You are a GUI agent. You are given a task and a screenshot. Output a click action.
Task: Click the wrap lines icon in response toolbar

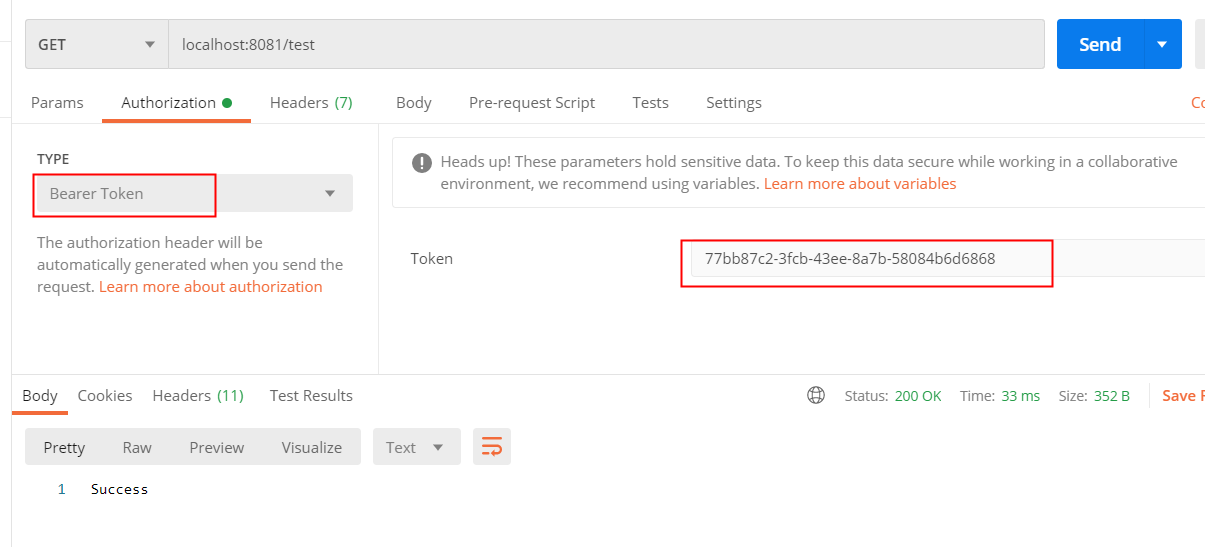tap(491, 447)
